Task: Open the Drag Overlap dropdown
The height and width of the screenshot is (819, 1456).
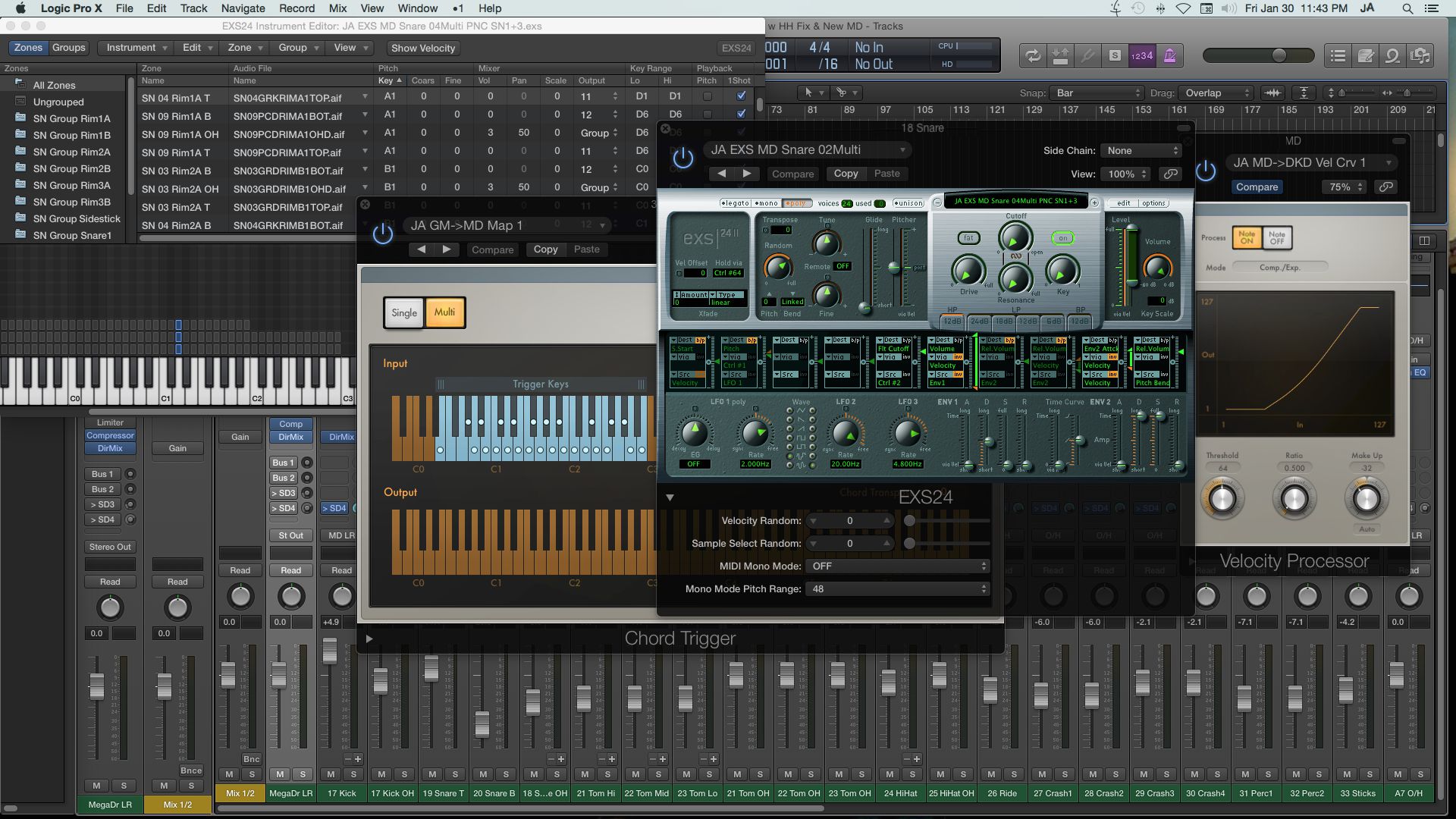Action: coord(1217,93)
